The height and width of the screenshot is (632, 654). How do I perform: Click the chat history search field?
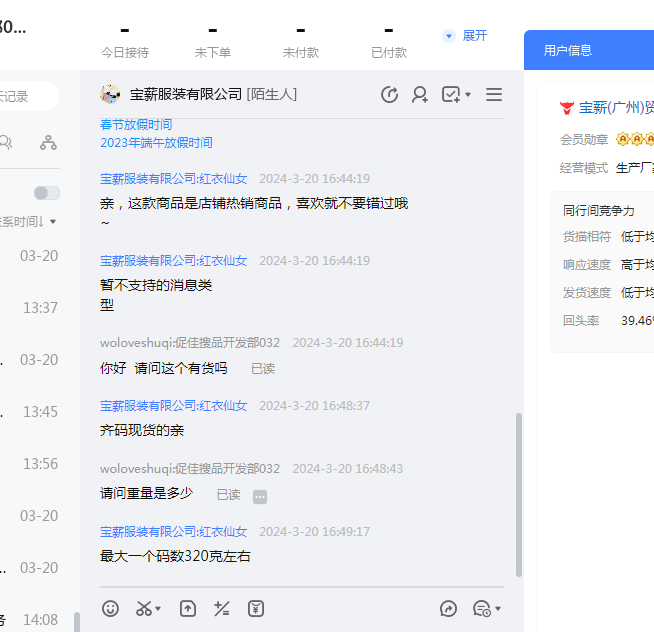(x=25, y=97)
